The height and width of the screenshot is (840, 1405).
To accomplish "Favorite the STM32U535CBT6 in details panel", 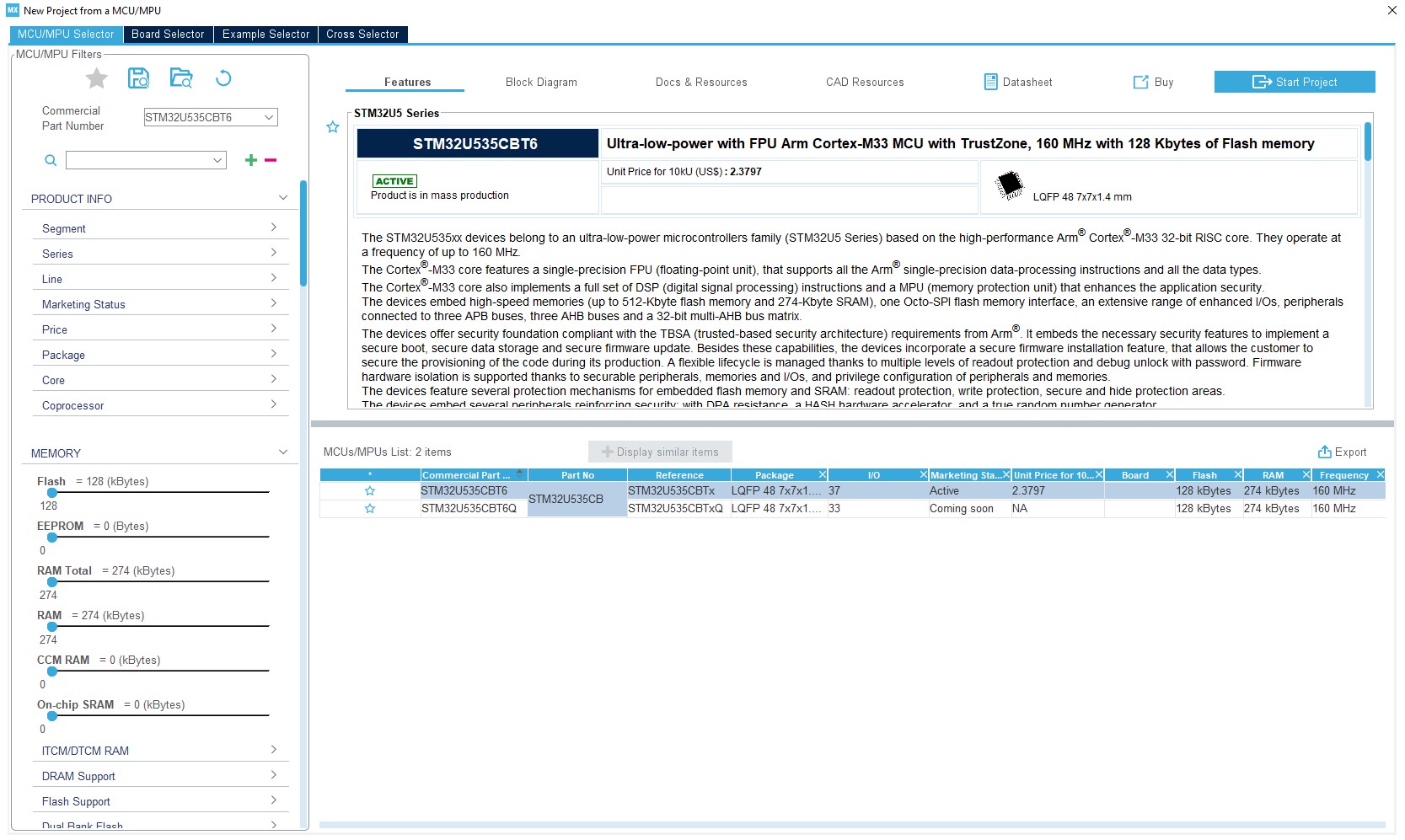I will [333, 127].
